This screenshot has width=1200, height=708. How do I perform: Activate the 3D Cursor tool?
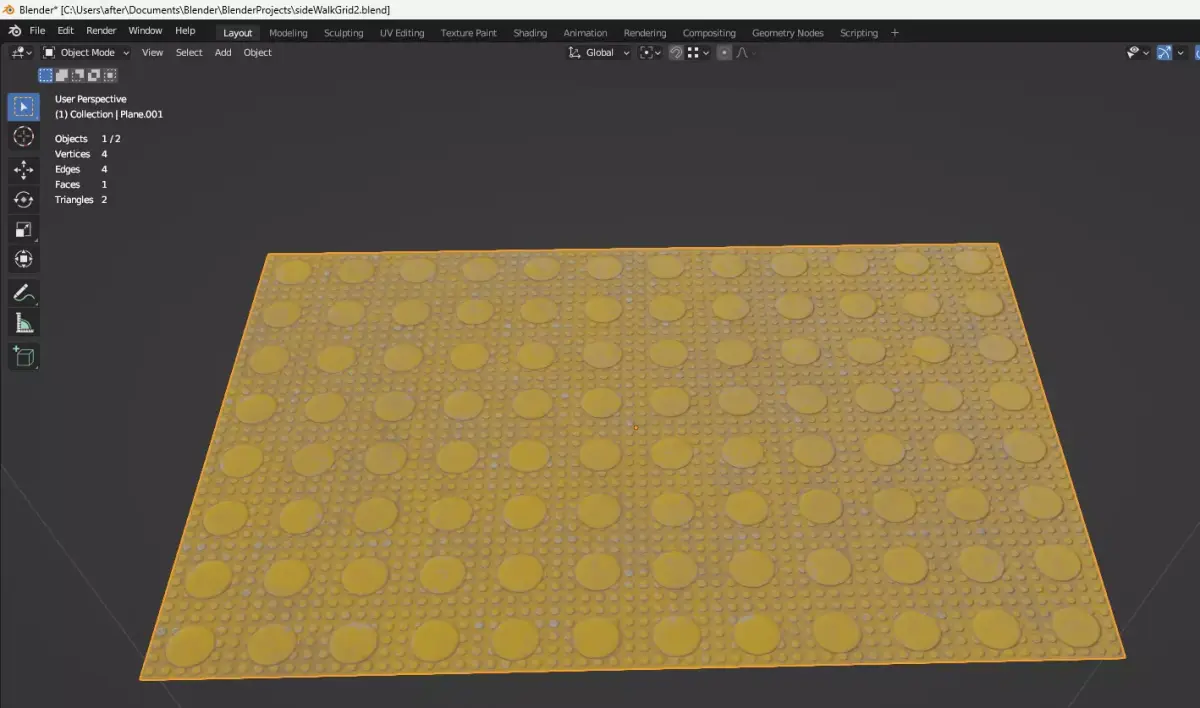tap(24, 137)
